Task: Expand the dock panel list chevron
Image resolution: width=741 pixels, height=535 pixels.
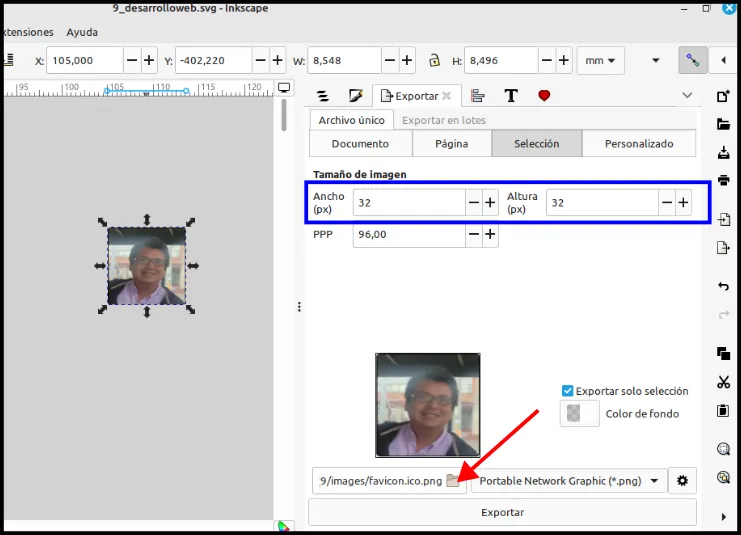Action: pyautogui.click(x=687, y=95)
